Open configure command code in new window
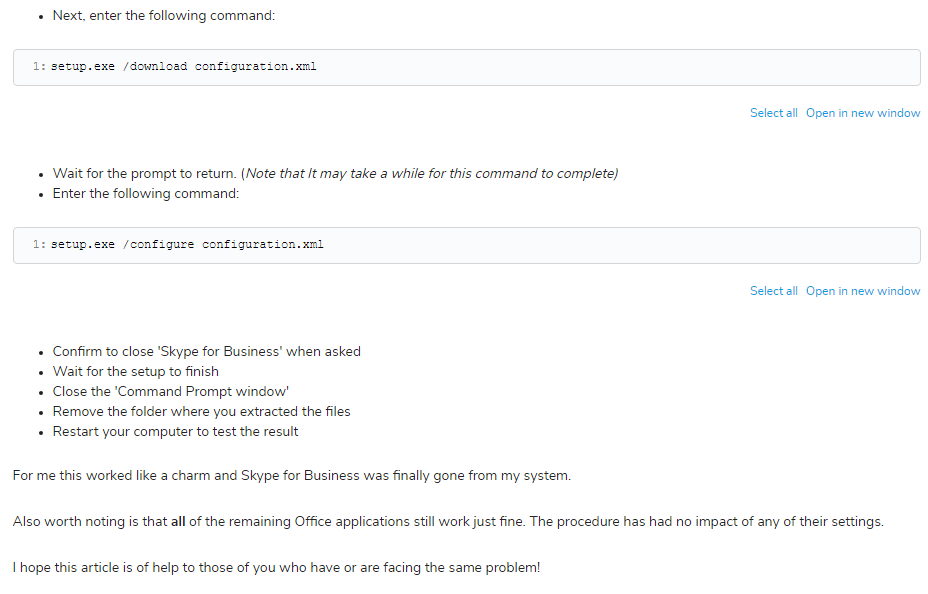 pos(863,291)
